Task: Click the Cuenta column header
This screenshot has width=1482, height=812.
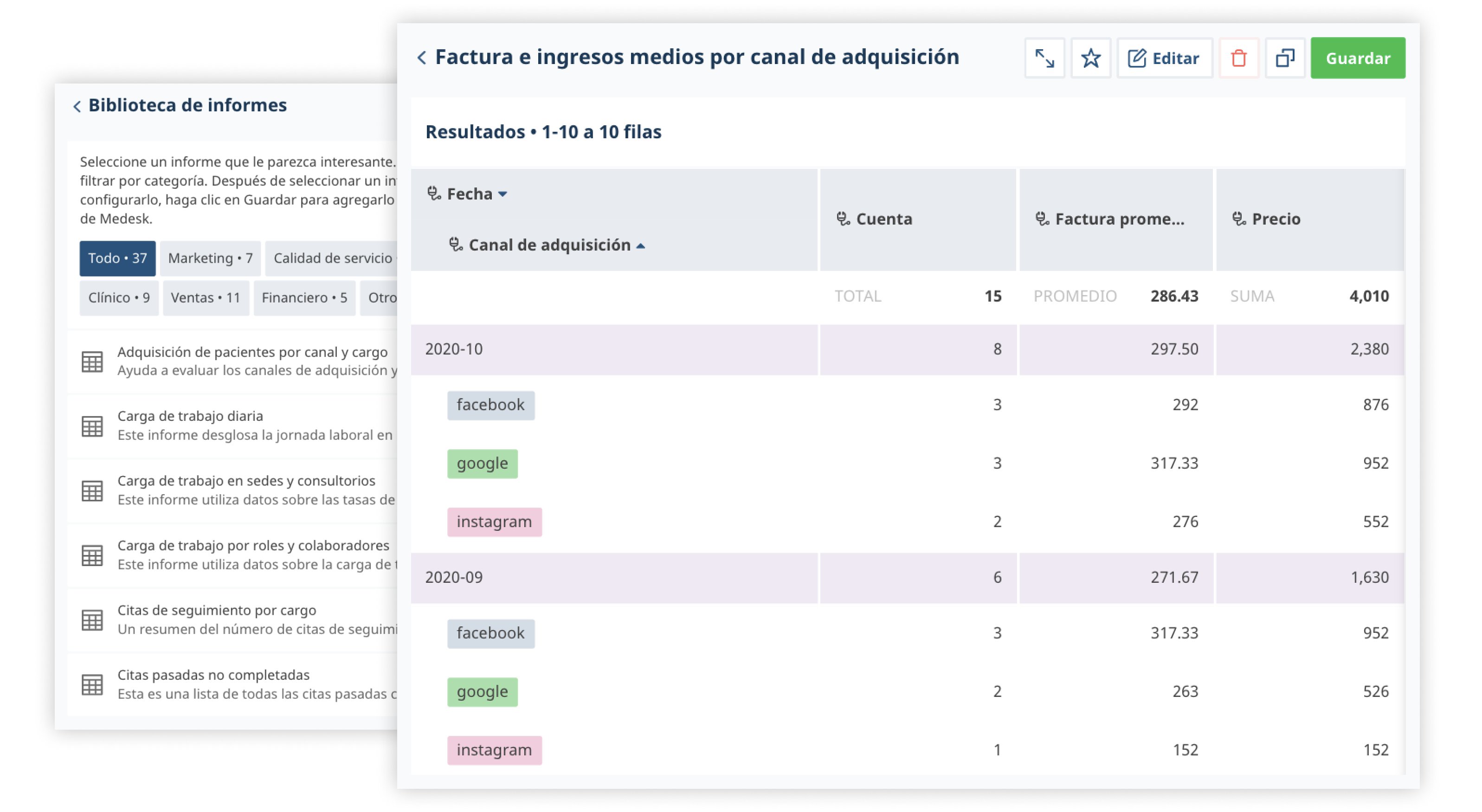Action: 918,219
